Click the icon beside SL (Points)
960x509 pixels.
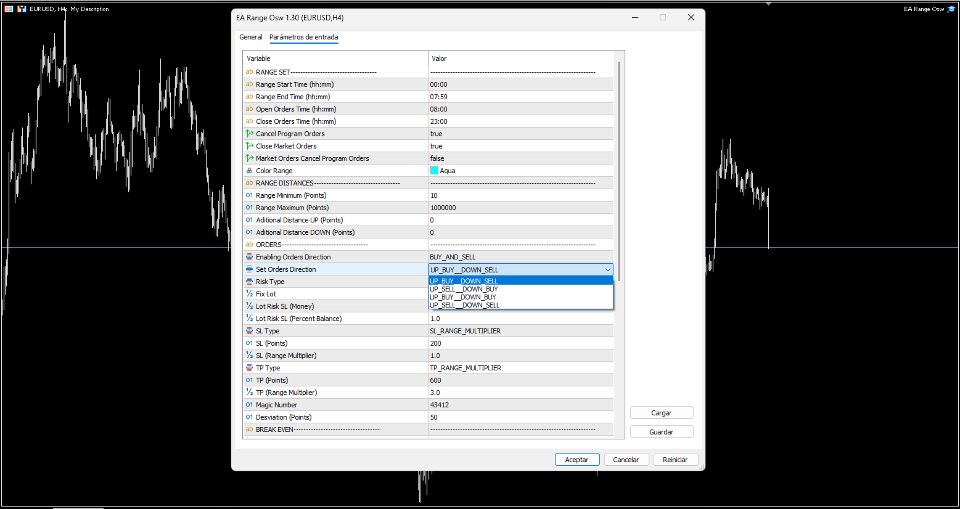pyautogui.click(x=249, y=343)
